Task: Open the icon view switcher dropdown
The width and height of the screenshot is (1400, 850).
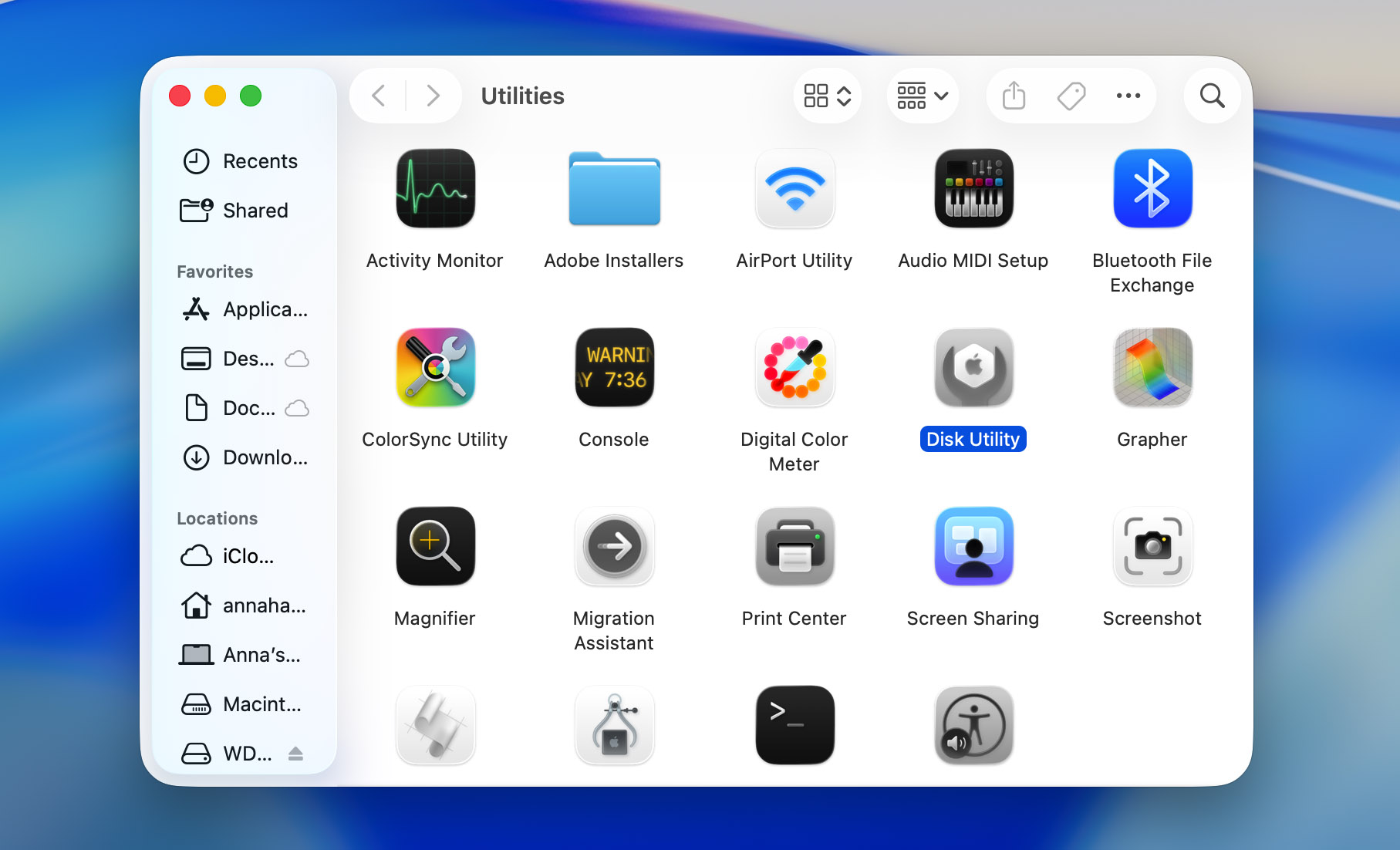Action: pyautogui.click(x=827, y=96)
